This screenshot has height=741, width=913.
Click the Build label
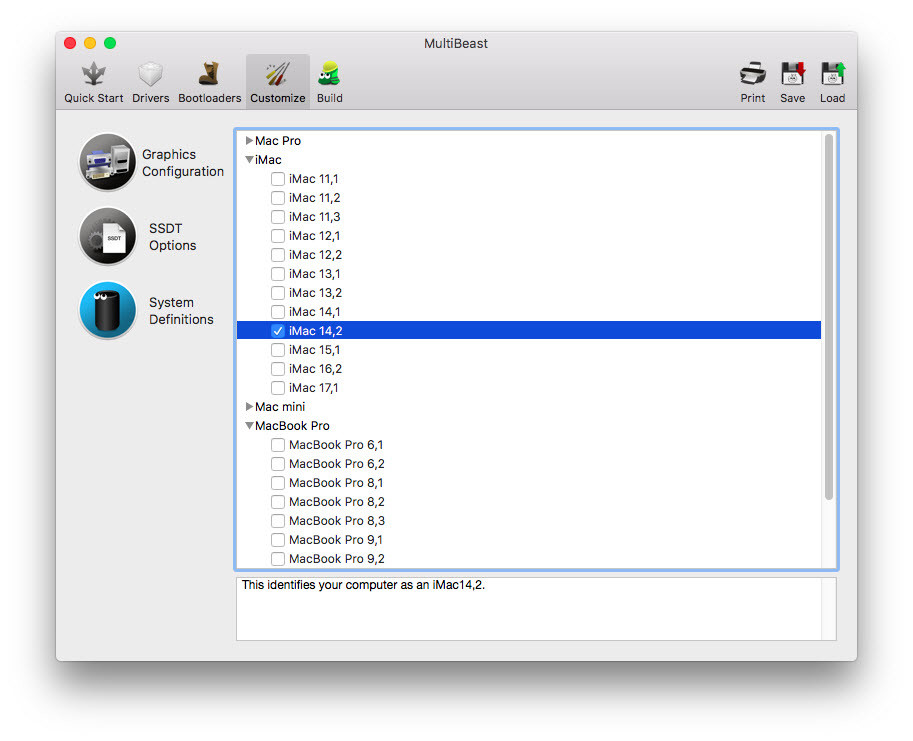pos(330,98)
